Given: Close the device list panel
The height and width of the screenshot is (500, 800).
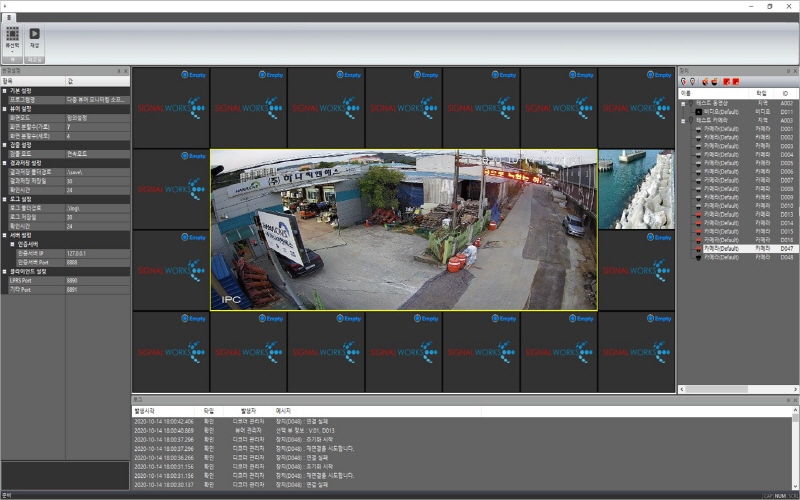Looking at the screenshot, I should [795, 71].
